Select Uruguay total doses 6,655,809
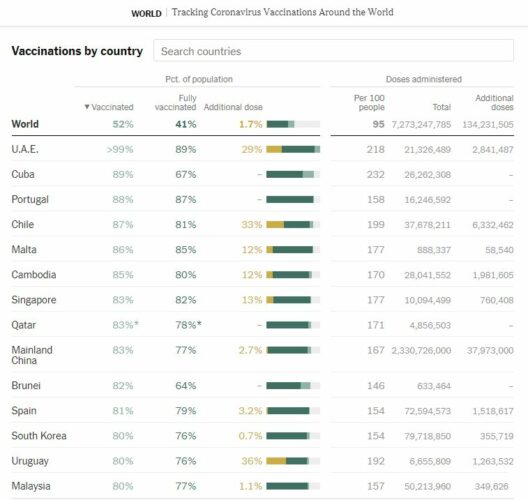The height and width of the screenshot is (500, 528). click(430, 461)
